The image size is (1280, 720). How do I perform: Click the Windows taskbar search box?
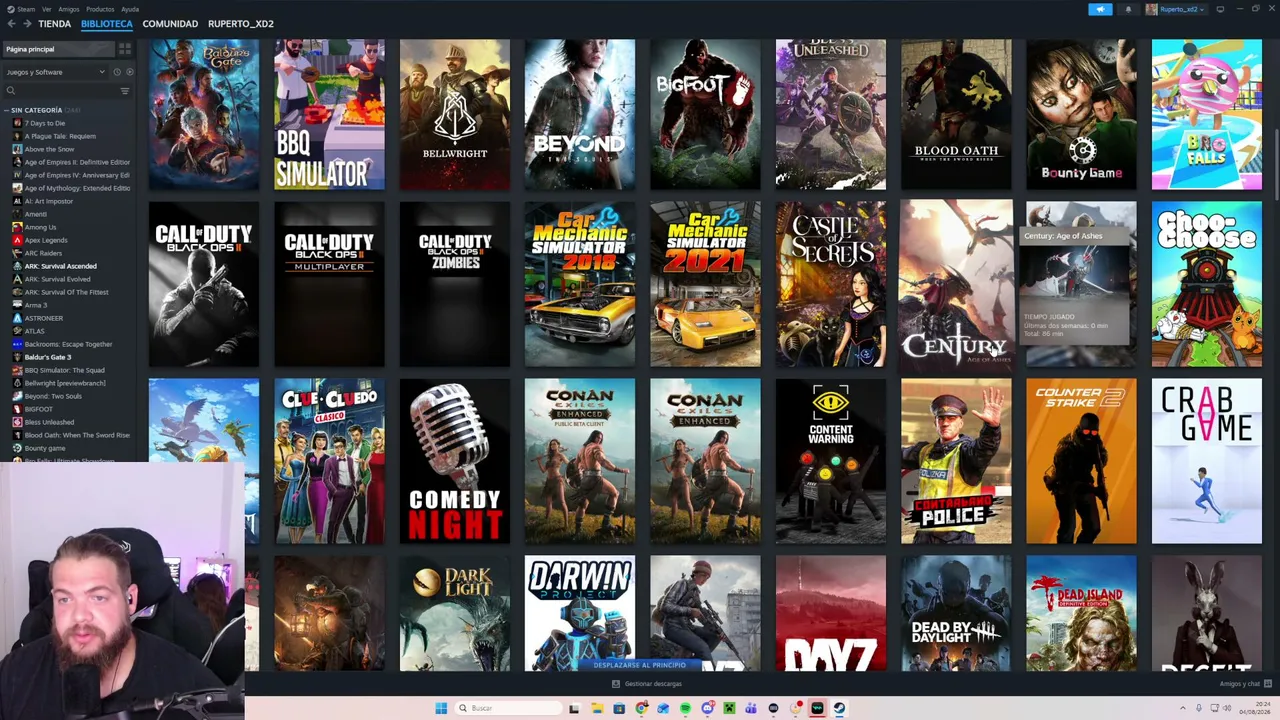pos(508,708)
